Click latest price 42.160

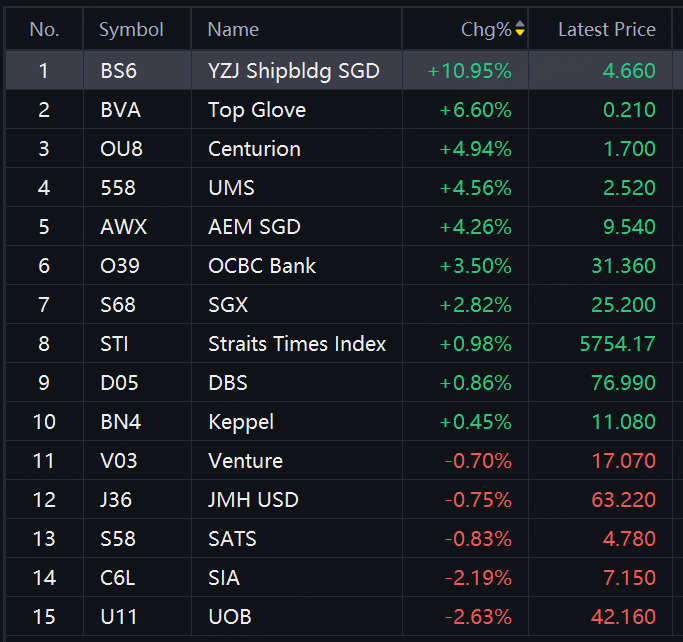coord(623,617)
